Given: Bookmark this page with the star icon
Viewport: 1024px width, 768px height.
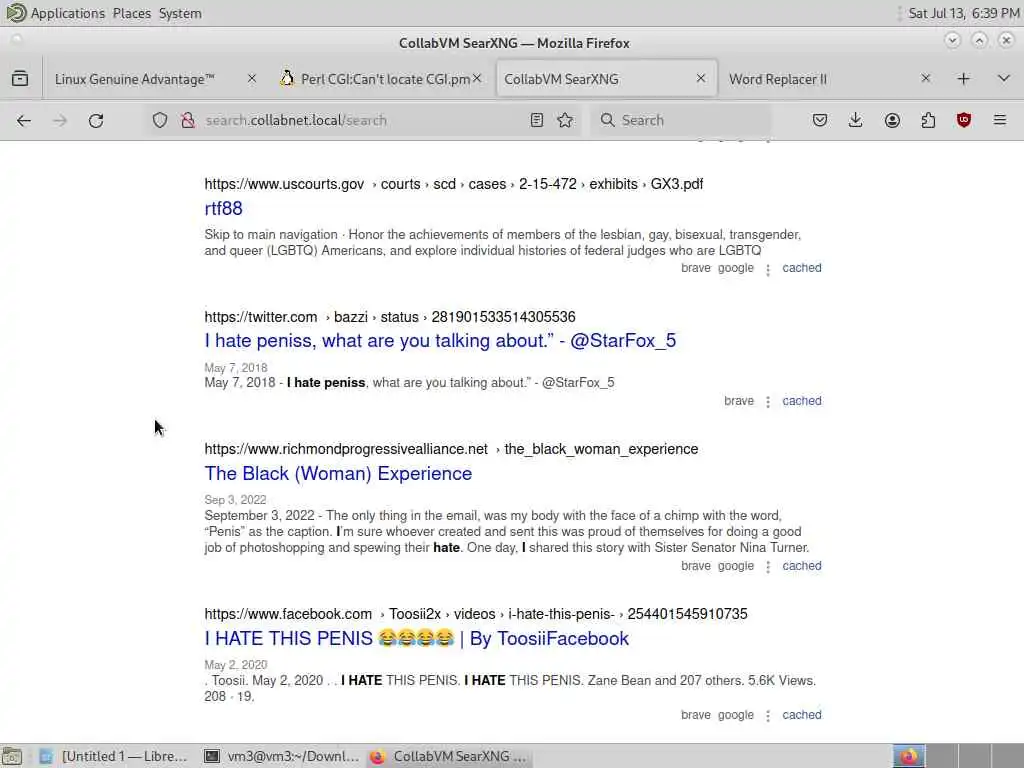Looking at the screenshot, I should point(565,120).
